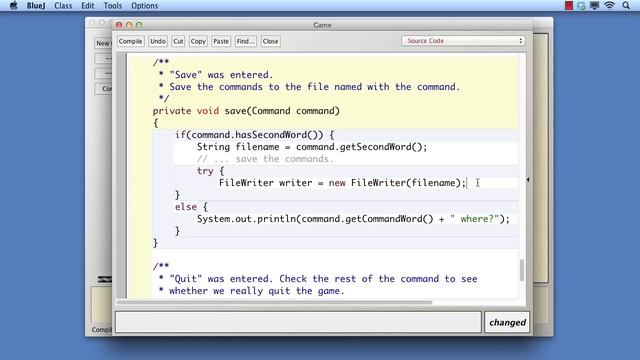640x360 pixels.
Task: Click the vertical scrollbar thumb
Action: click(522, 270)
